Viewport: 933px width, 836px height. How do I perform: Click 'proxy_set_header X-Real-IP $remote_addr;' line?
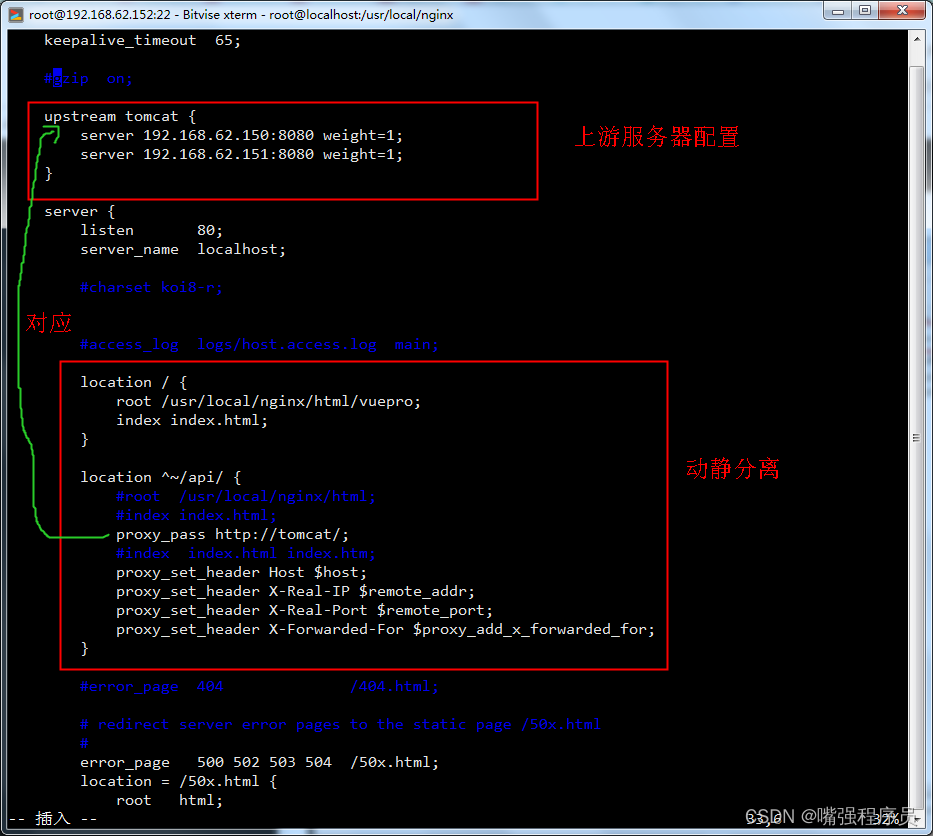click(296, 592)
